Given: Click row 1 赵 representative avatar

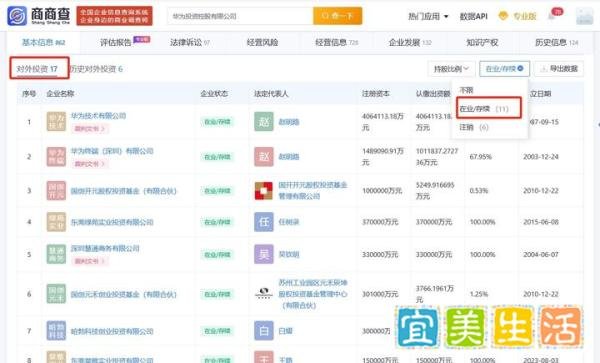Looking at the screenshot, I should [264, 122].
